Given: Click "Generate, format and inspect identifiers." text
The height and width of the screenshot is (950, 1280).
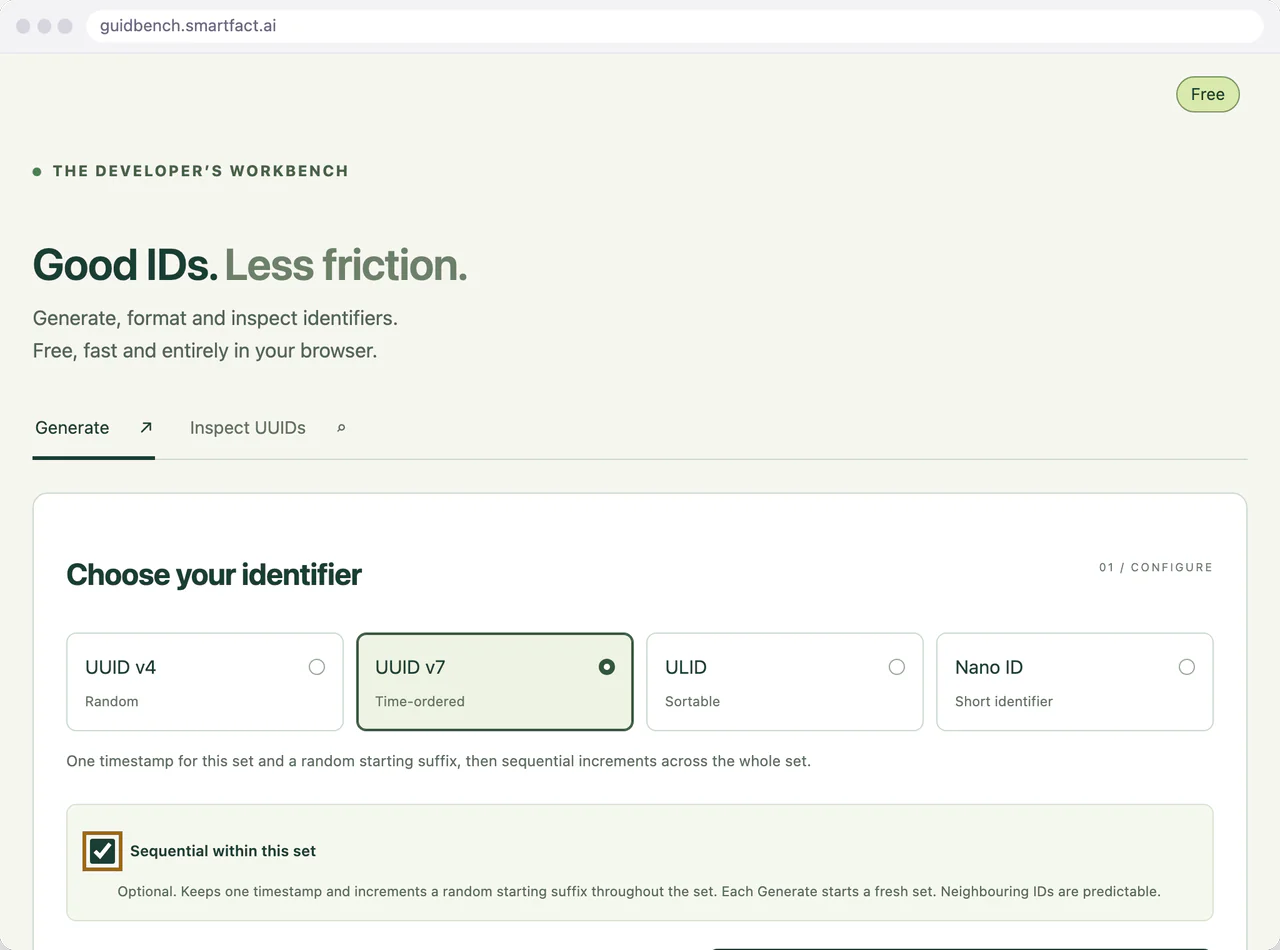Looking at the screenshot, I should click(x=216, y=318).
